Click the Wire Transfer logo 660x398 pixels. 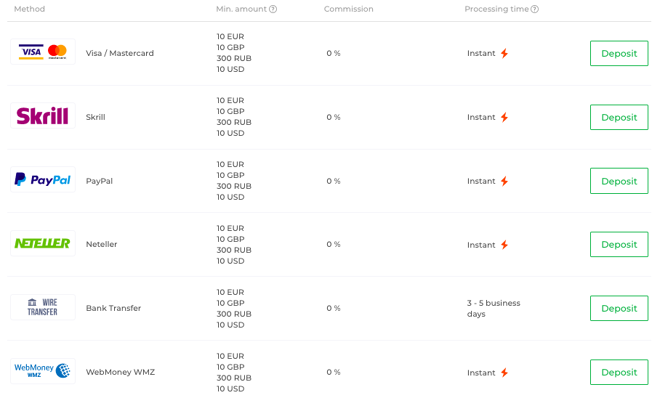click(x=43, y=307)
